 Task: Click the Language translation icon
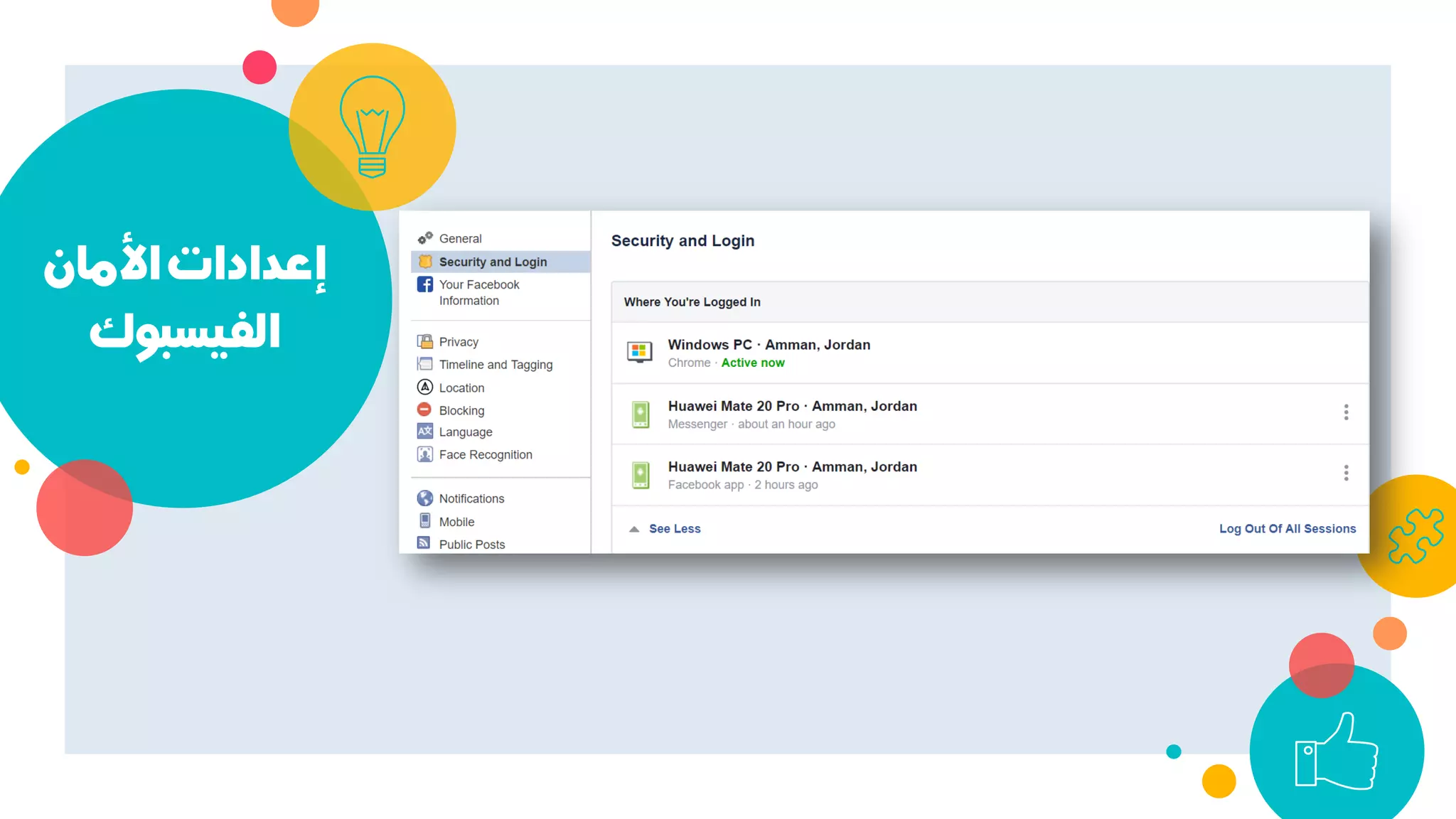425,432
